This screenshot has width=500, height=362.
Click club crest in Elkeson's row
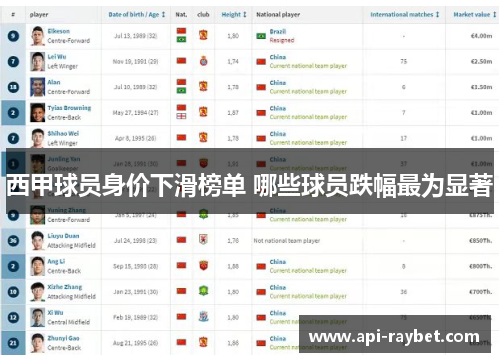(x=203, y=35)
